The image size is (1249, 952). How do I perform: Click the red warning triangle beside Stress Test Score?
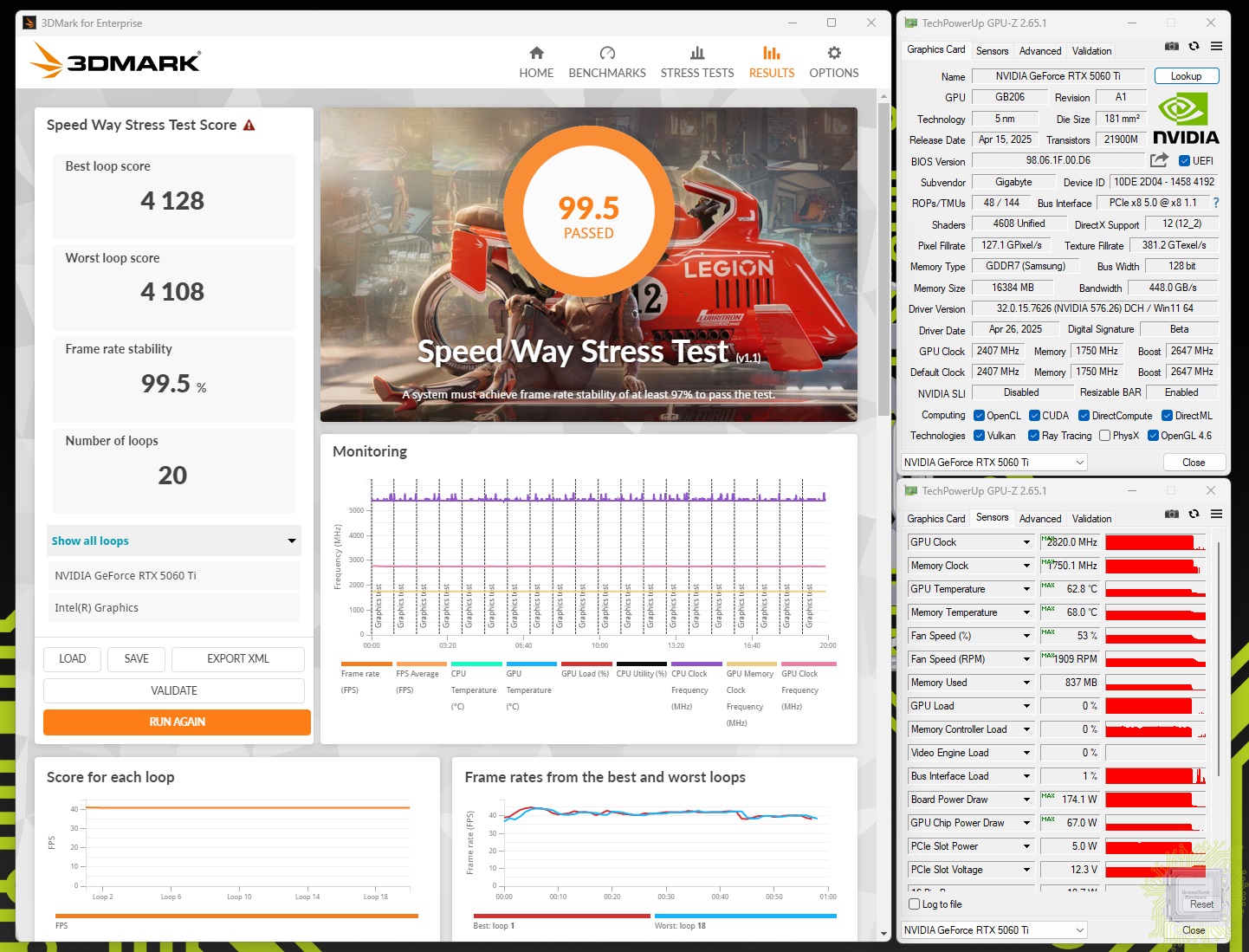tap(249, 126)
